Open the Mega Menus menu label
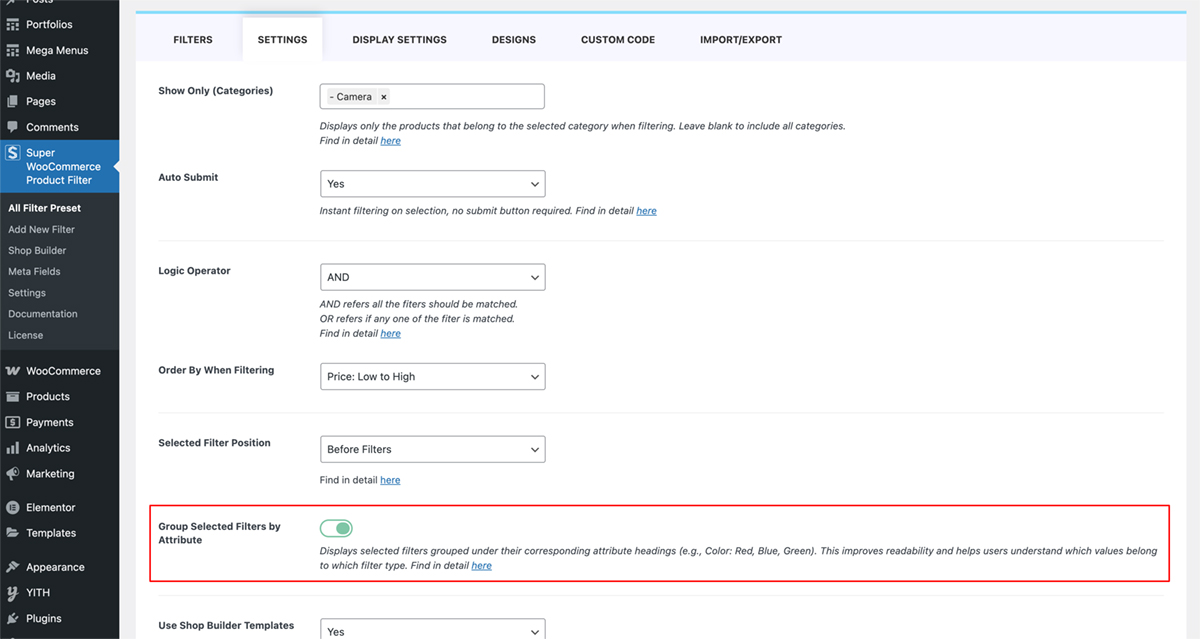1200x639 pixels. (x=57, y=50)
